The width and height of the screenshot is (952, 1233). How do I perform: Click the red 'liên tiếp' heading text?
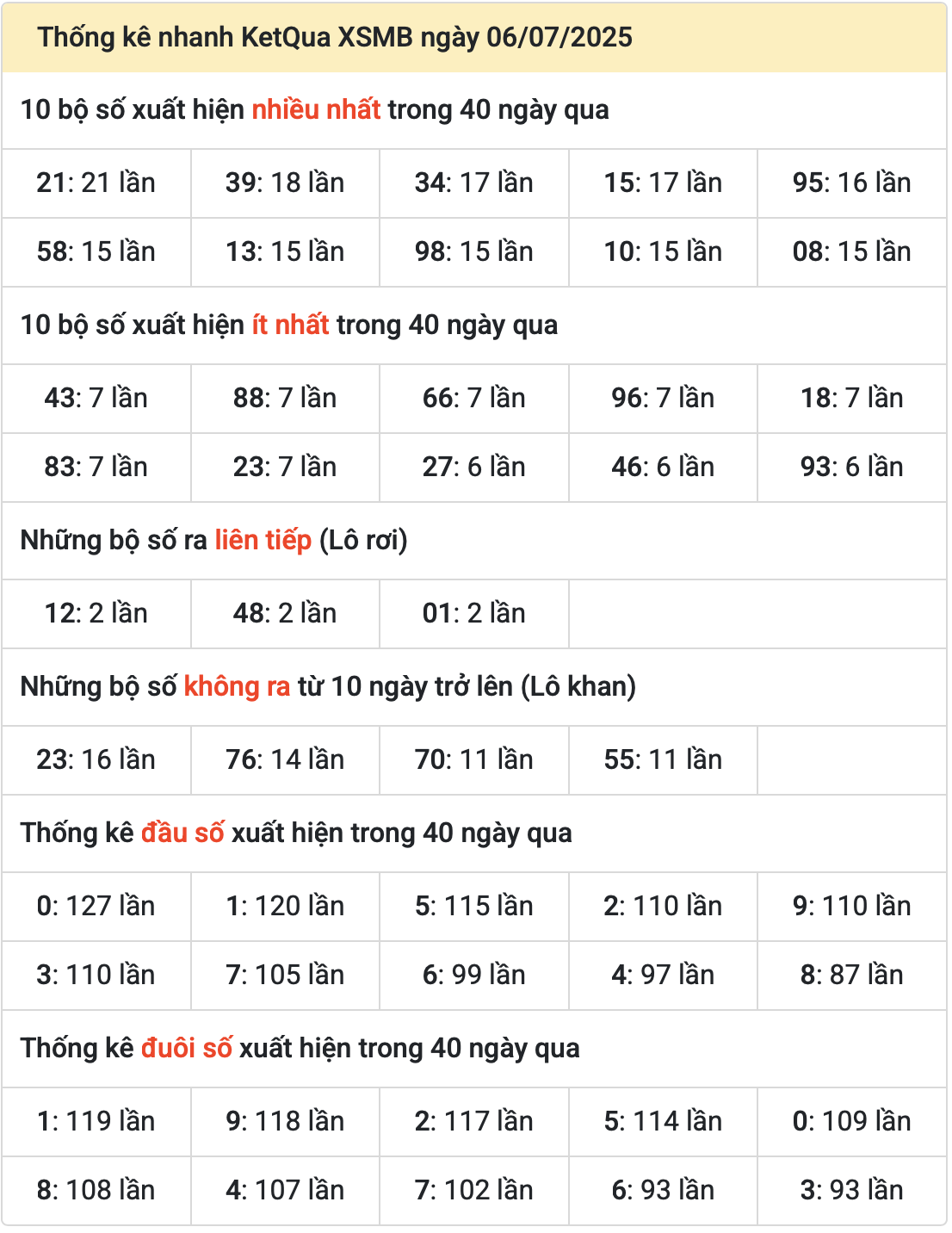[263, 541]
